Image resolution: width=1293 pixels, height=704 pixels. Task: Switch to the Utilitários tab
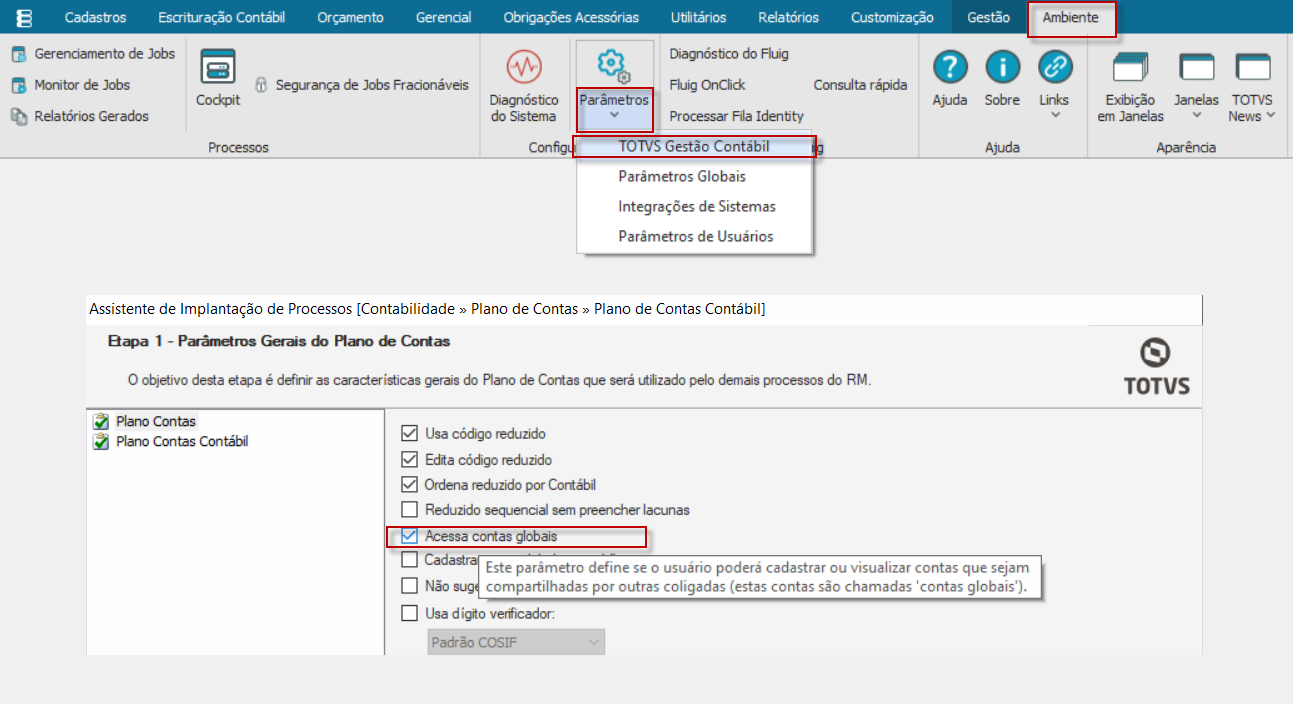698,17
